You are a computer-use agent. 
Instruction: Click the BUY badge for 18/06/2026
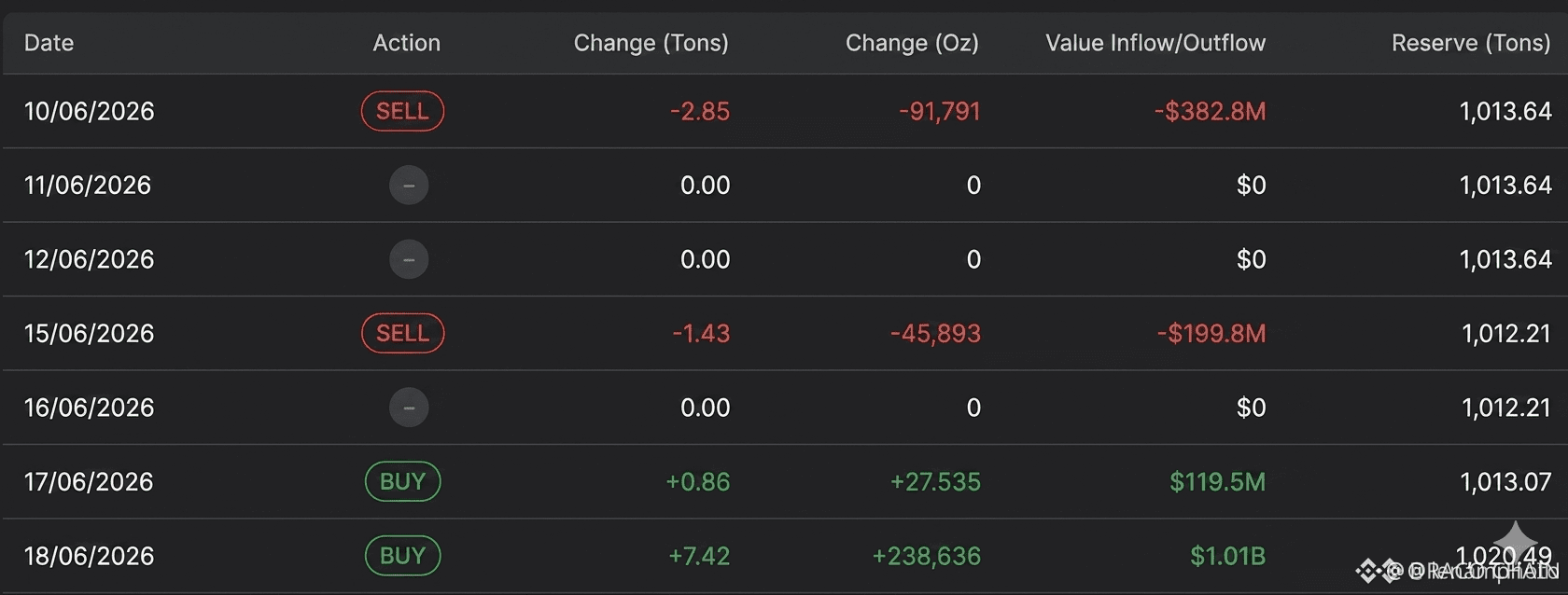[402, 556]
